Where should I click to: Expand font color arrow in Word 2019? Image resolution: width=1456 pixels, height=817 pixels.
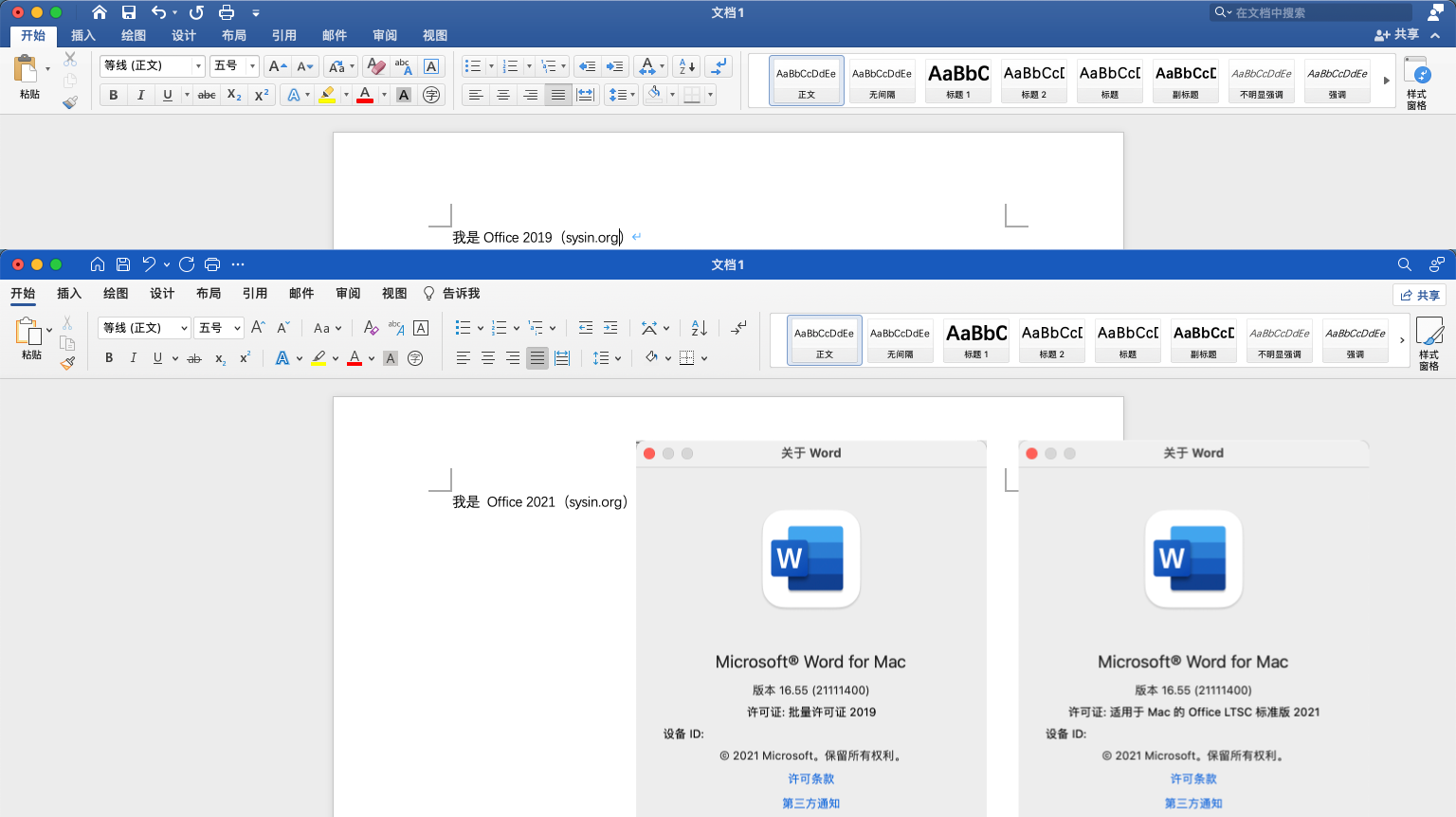point(384,95)
